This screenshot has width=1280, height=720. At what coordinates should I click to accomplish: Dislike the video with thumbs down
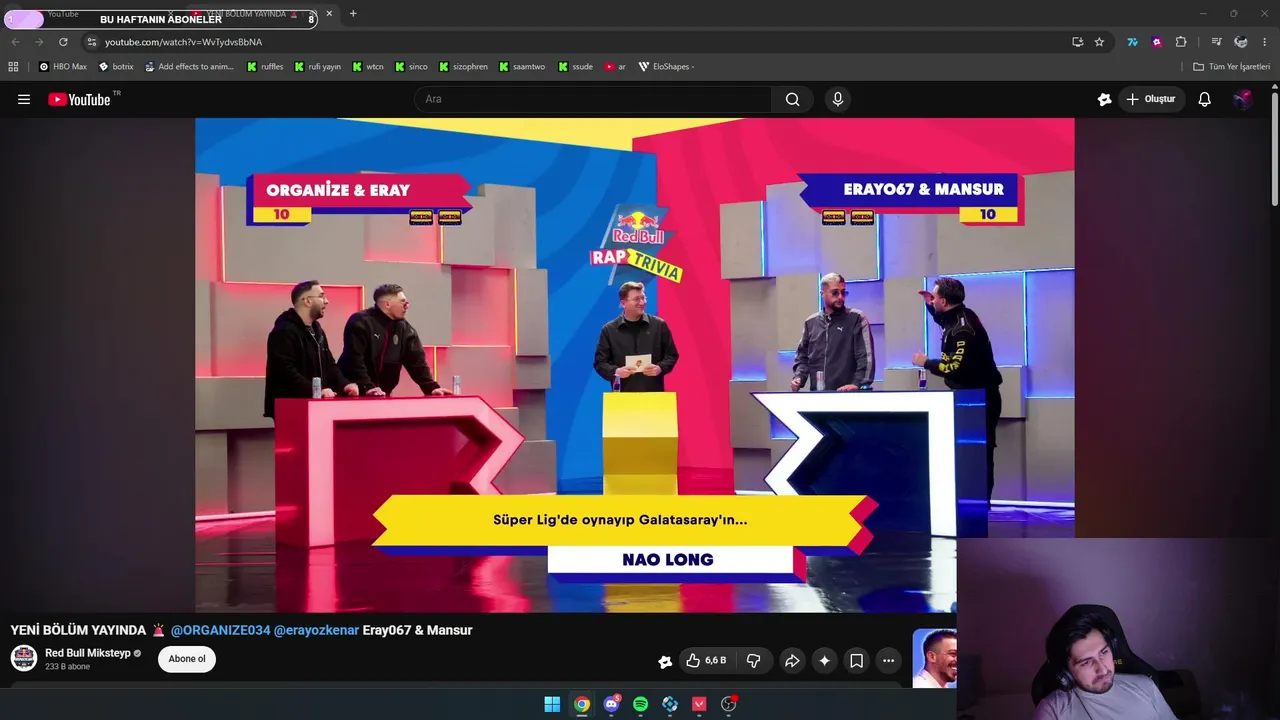coord(754,661)
